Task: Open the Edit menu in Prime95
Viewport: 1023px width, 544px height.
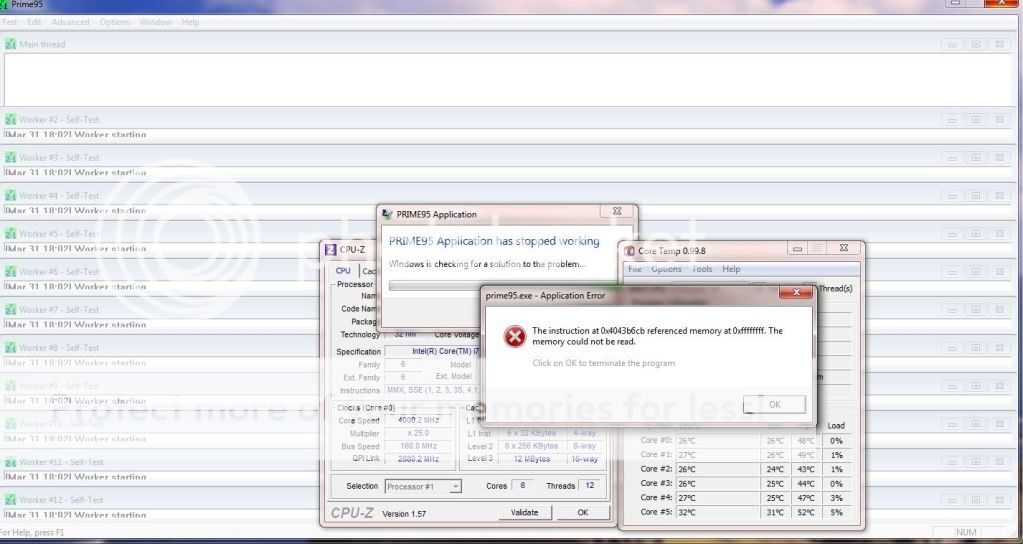Action: [35, 22]
